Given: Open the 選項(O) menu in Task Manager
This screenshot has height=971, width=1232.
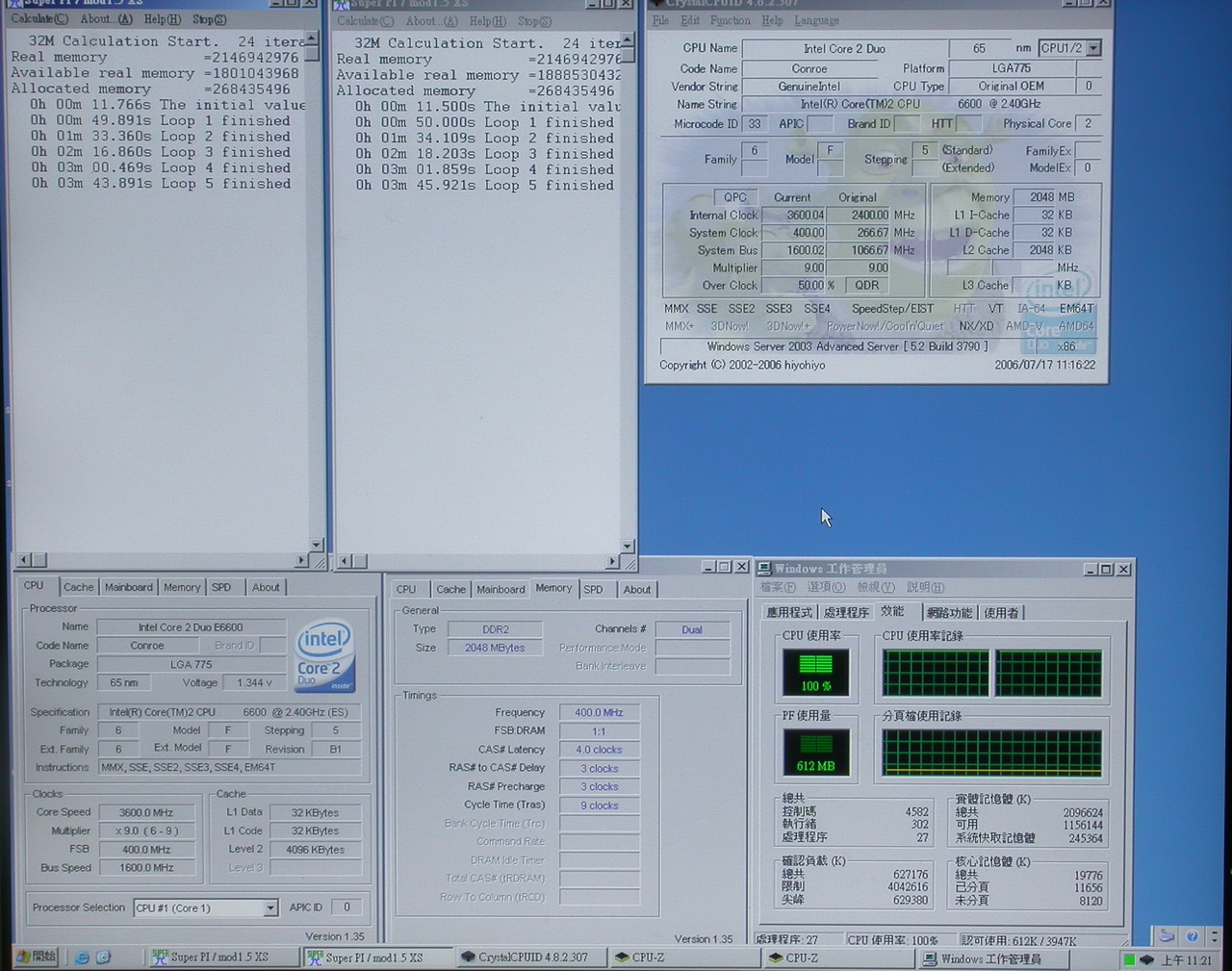Looking at the screenshot, I should pyautogui.click(x=826, y=587).
